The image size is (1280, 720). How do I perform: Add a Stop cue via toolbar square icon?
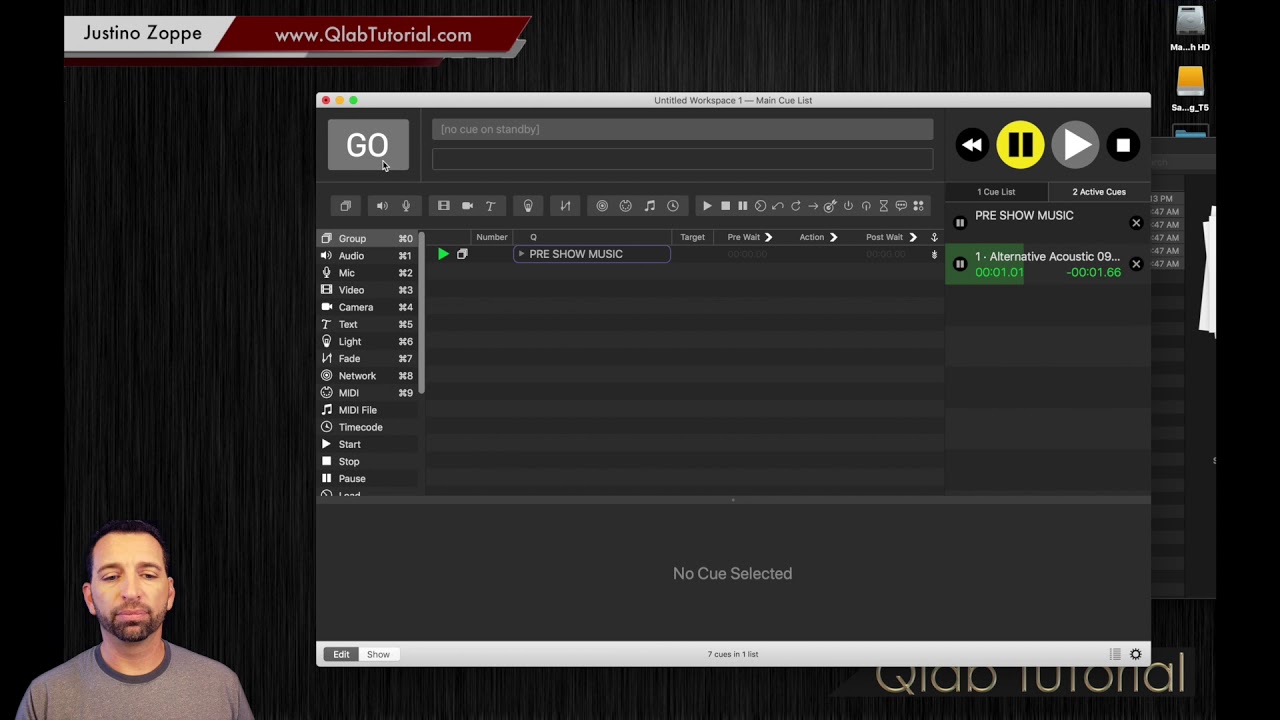[725, 206]
